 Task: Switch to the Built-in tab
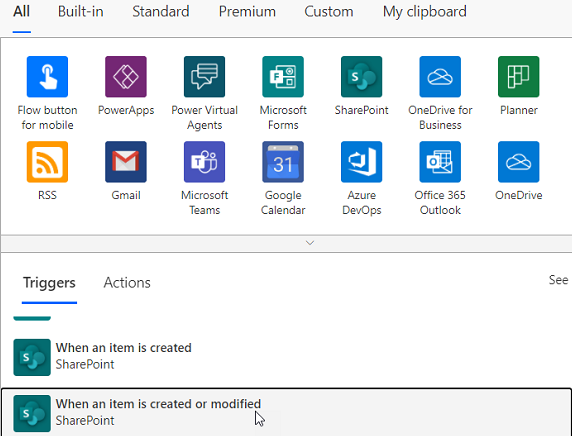coord(81,12)
